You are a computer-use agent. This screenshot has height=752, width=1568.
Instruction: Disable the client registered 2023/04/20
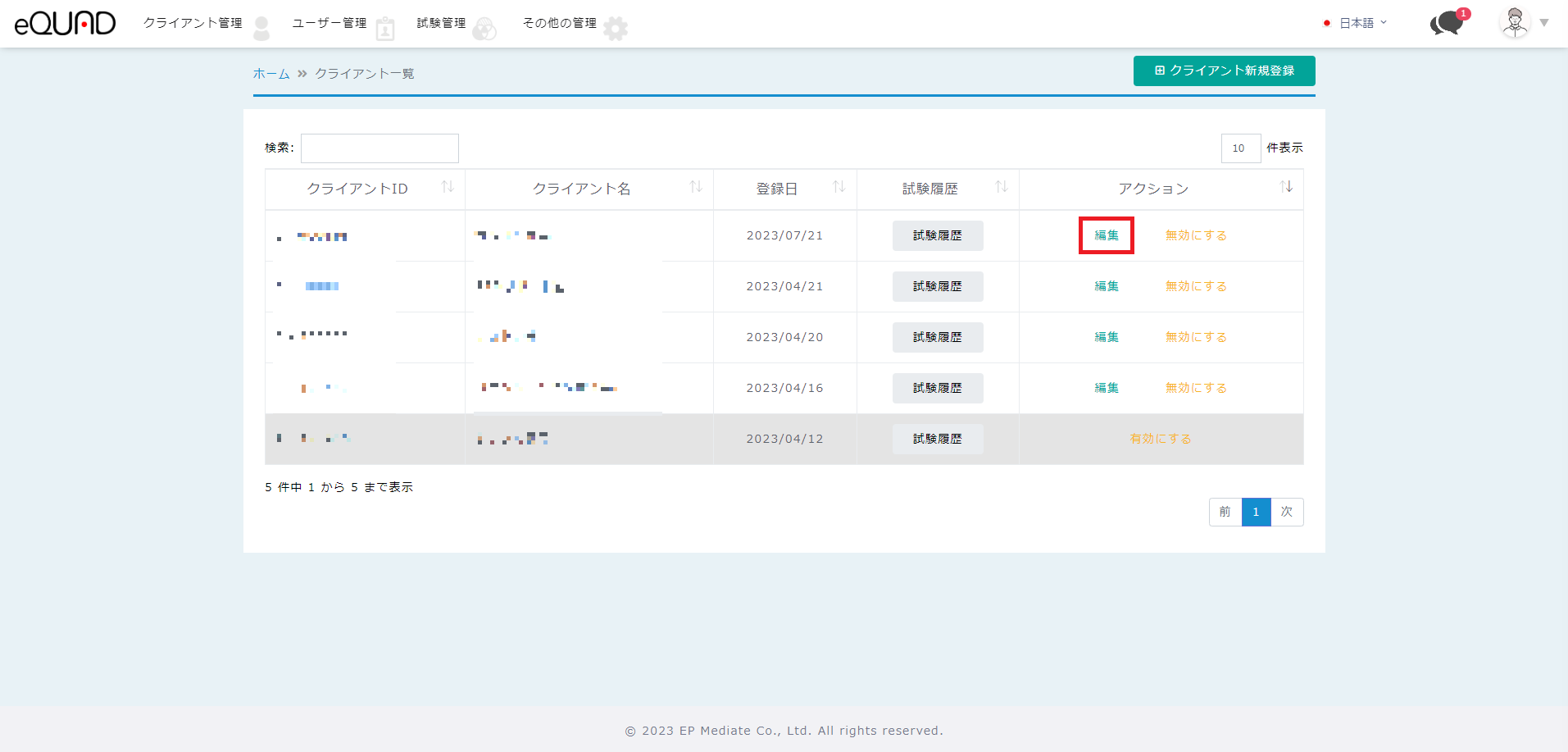pyautogui.click(x=1196, y=337)
